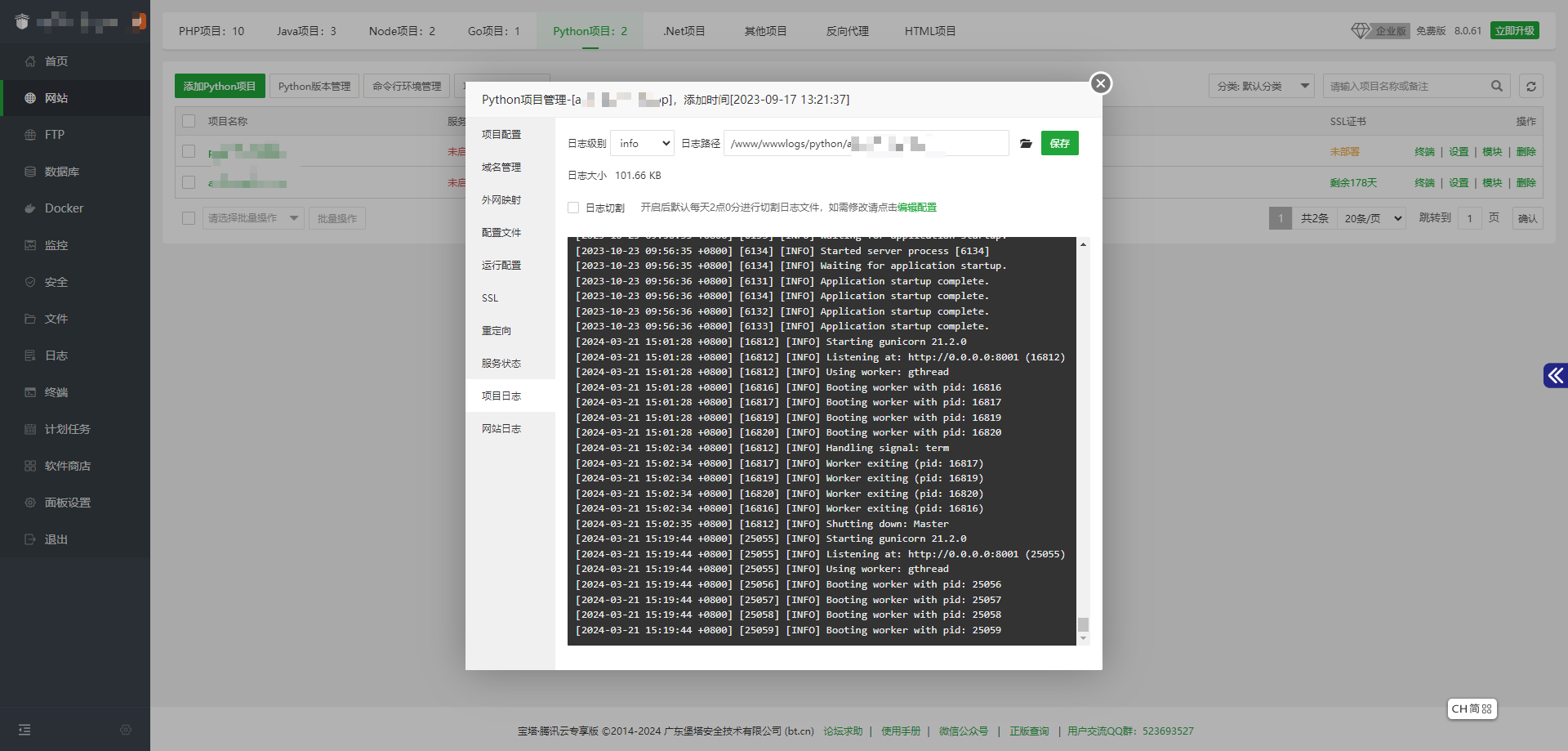Viewport: 1568px width, 751px height.
Task: Click the enterprise diamond icon
Action: pyautogui.click(x=1360, y=30)
